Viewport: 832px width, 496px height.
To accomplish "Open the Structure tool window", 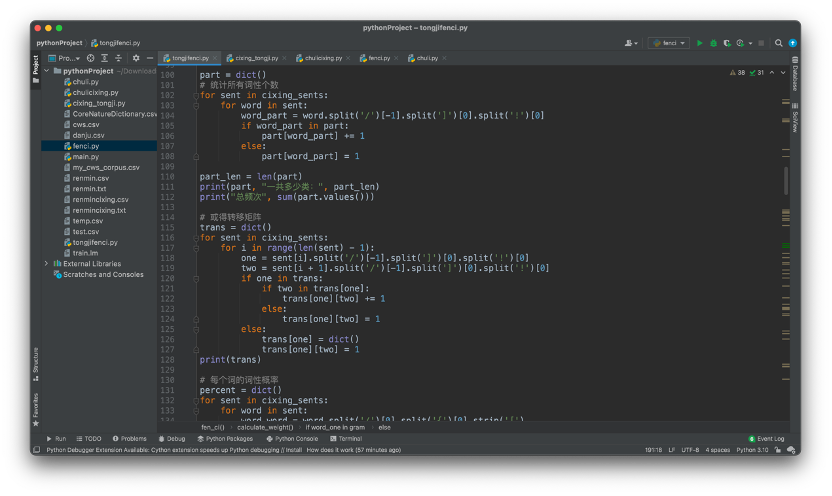I will click(x=36, y=364).
